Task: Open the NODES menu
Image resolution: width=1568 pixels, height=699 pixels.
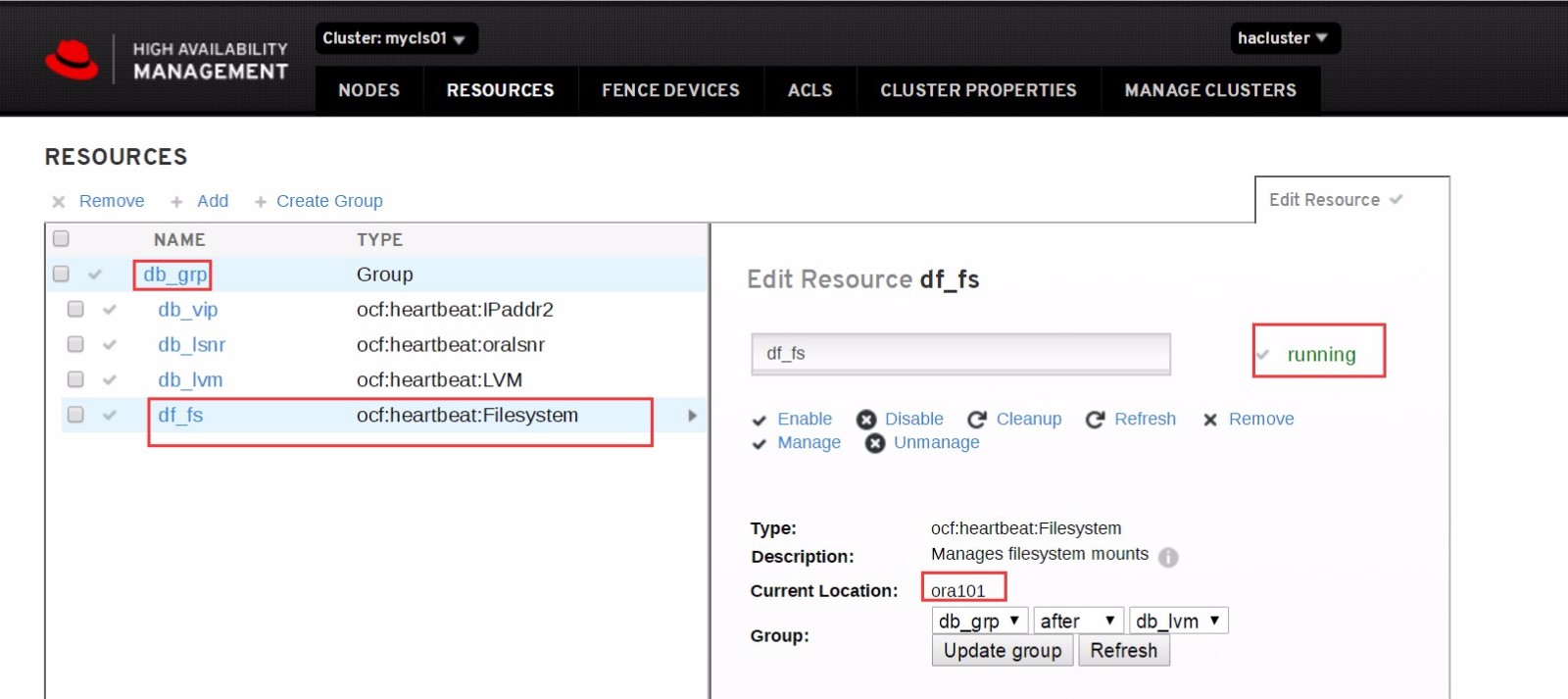Action: pyautogui.click(x=369, y=90)
